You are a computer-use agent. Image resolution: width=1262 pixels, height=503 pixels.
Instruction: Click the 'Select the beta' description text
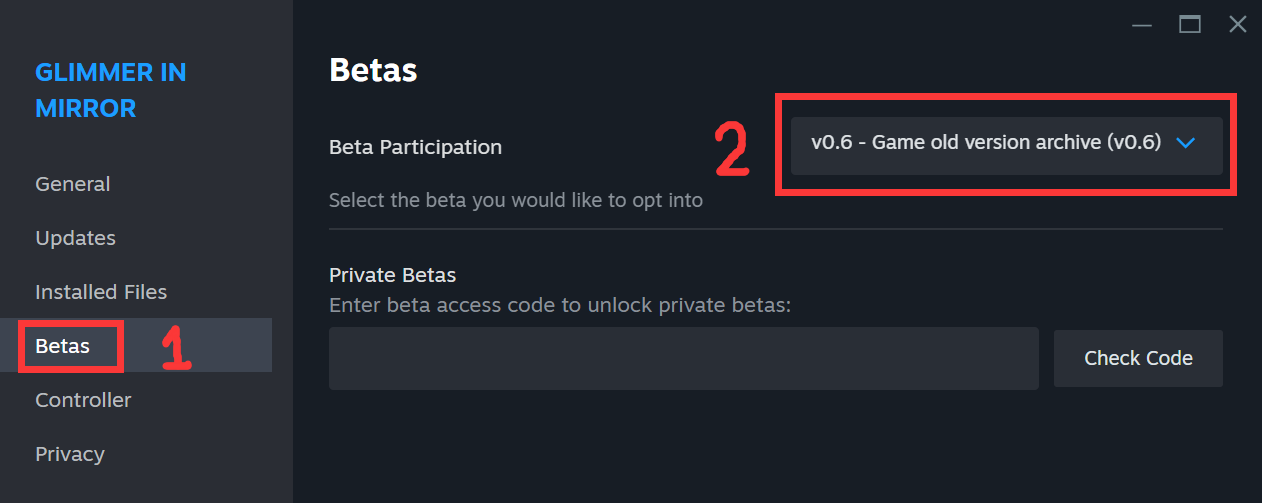coord(515,200)
